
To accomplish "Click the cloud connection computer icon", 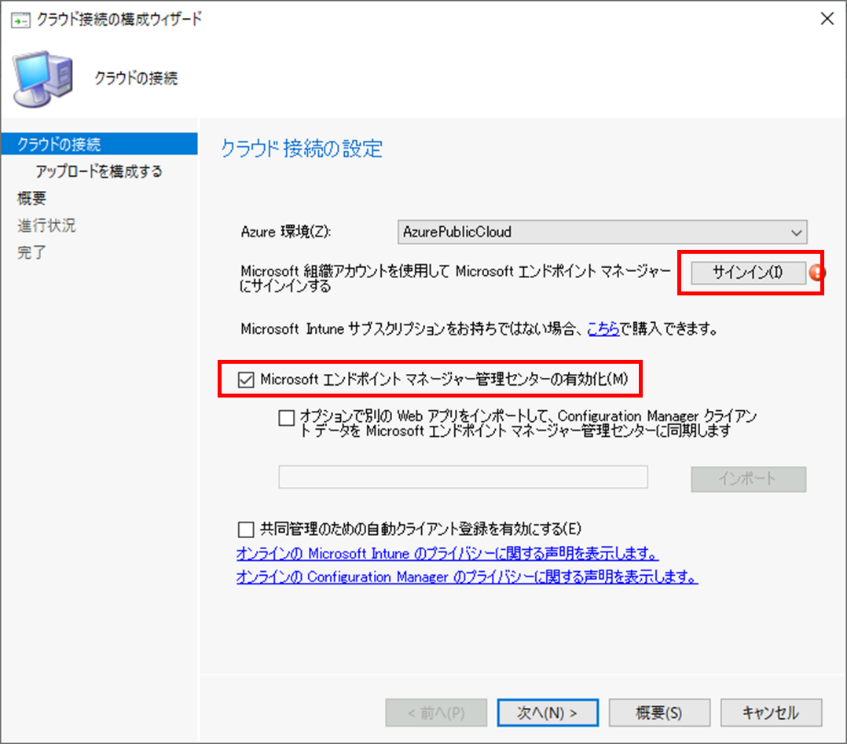I will tap(43, 79).
